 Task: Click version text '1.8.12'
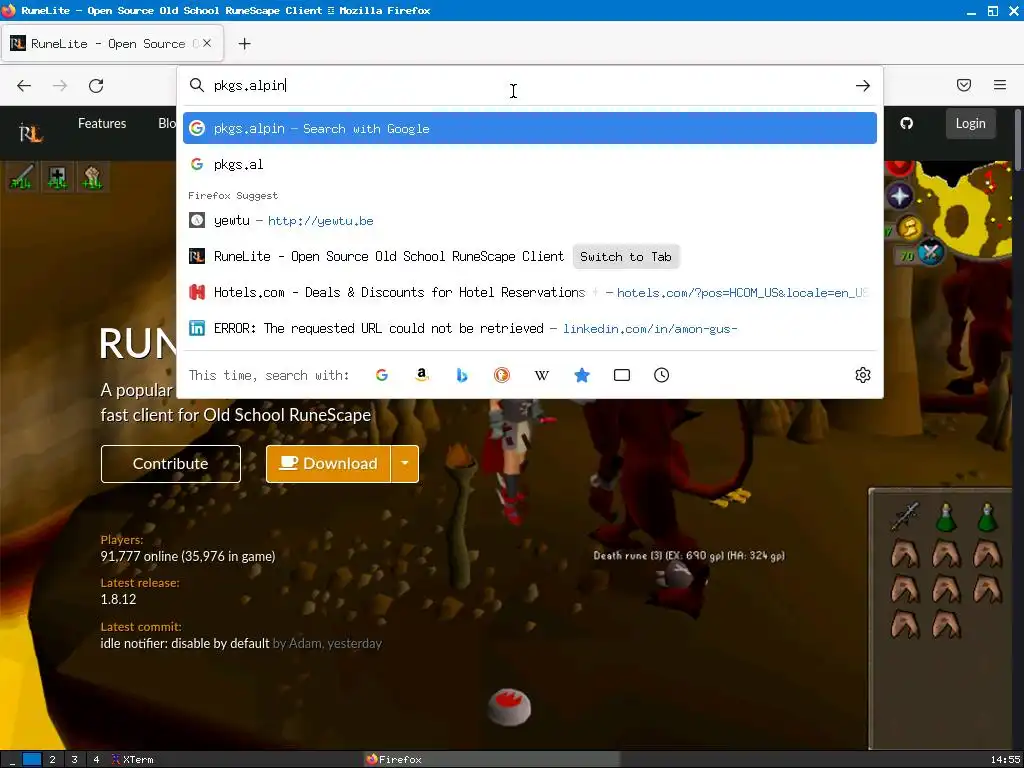[x=118, y=600]
